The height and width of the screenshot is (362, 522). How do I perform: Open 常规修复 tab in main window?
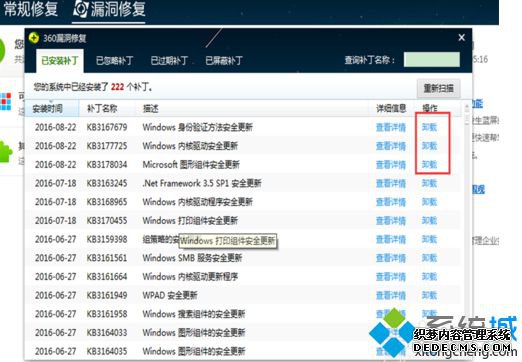pyautogui.click(x=31, y=9)
